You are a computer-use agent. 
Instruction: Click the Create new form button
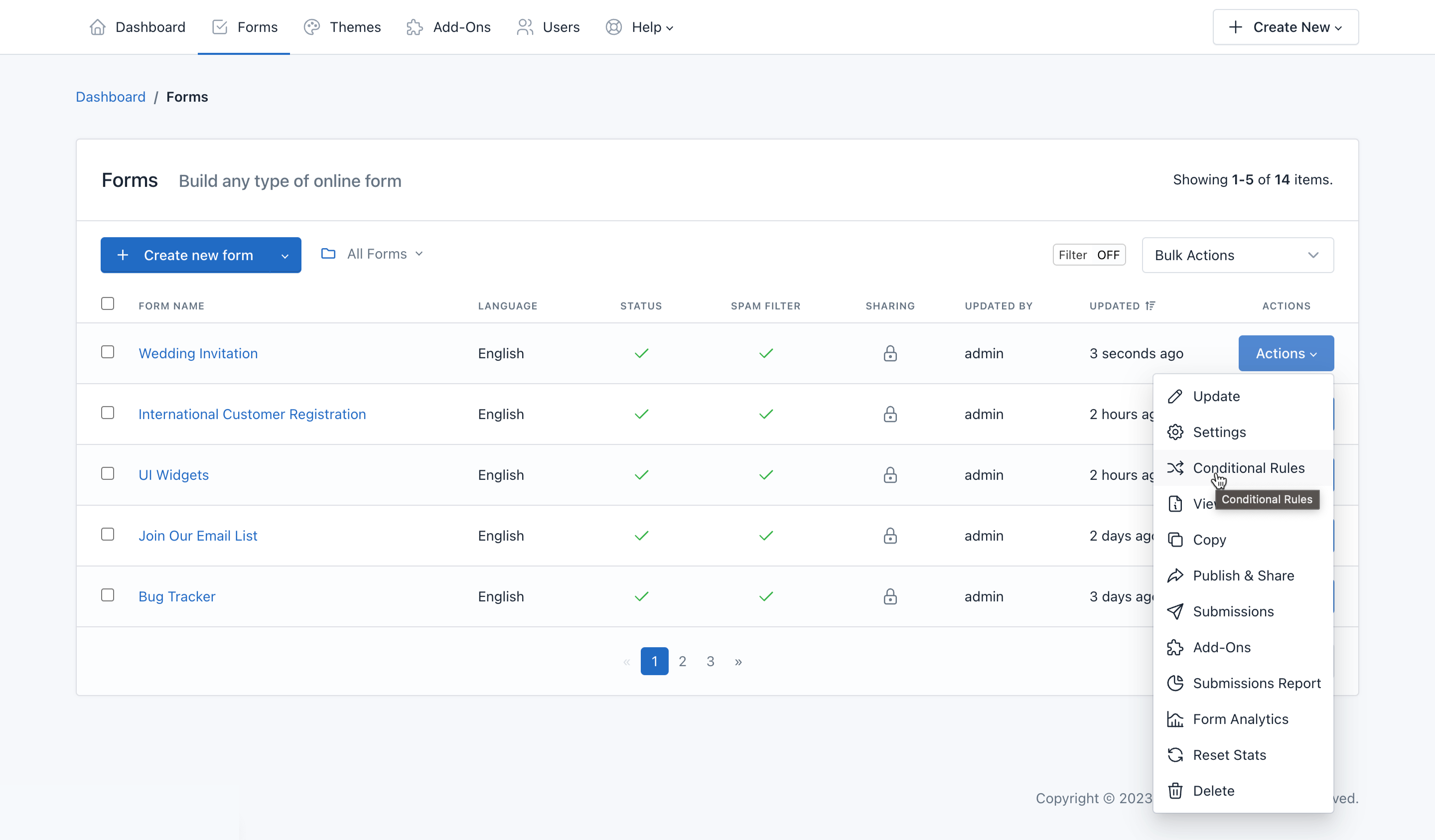[201, 255]
